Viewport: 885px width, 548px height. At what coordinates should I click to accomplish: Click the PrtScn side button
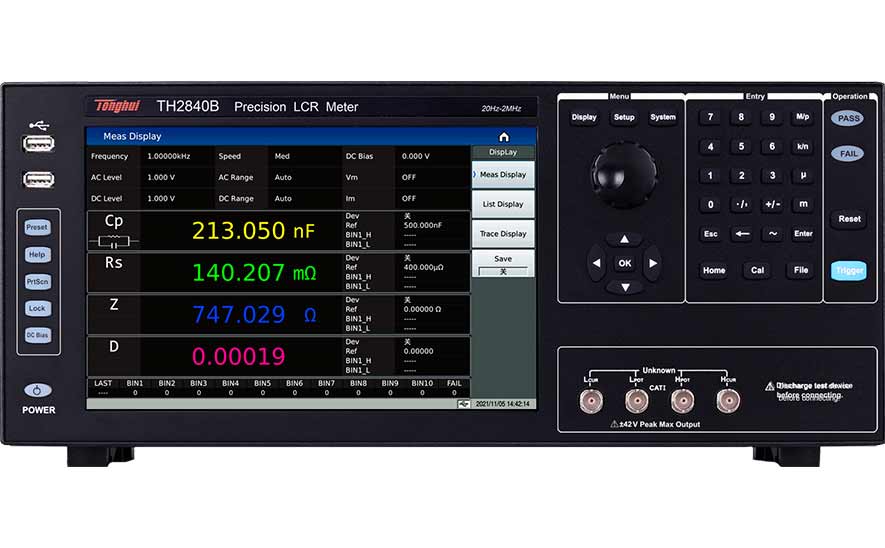[38, 282]
